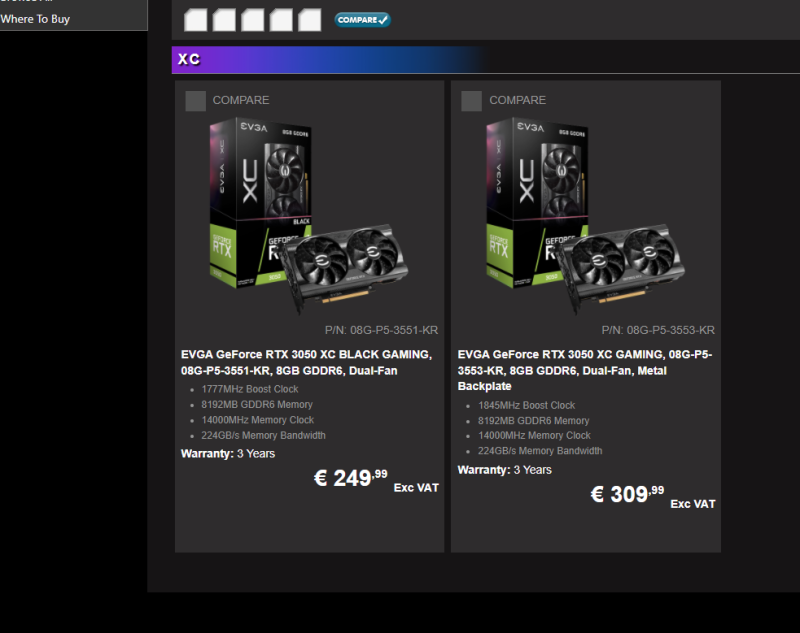Open EVGA GeForce RTX 3050 XC BLACK GAMING title
The width and height of the screenshot is (800, 633).
click(307, 363)
